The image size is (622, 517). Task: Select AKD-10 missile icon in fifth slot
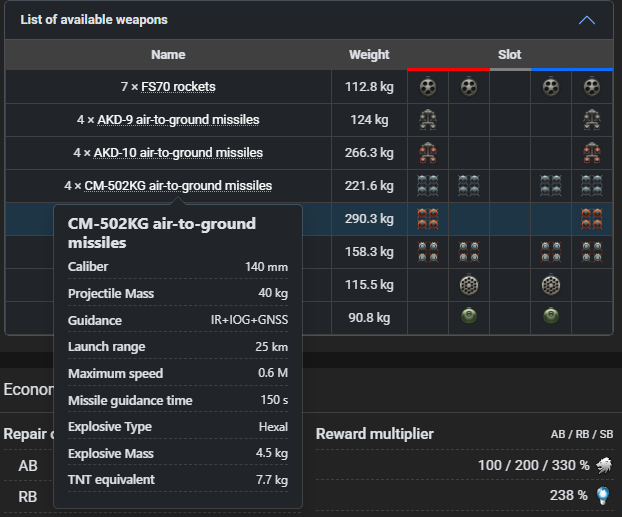(591, 153)
